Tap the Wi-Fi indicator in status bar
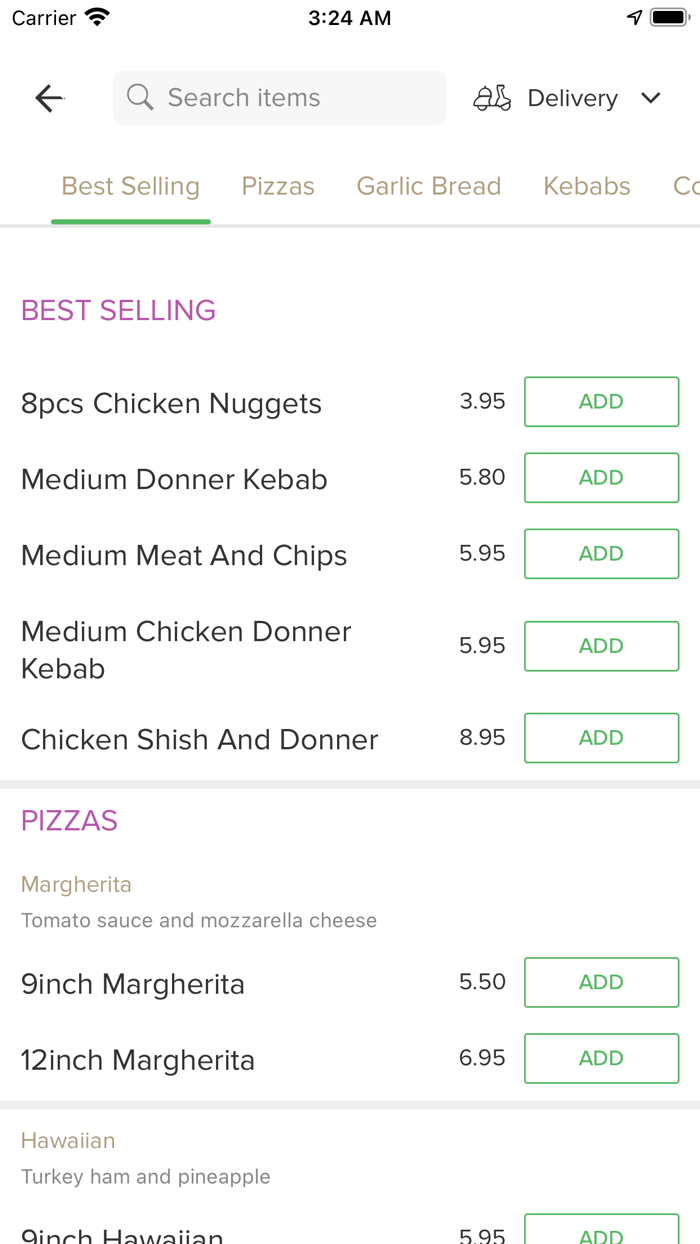The height and width of the screenshot is (1244, 700). click(94, 16)
